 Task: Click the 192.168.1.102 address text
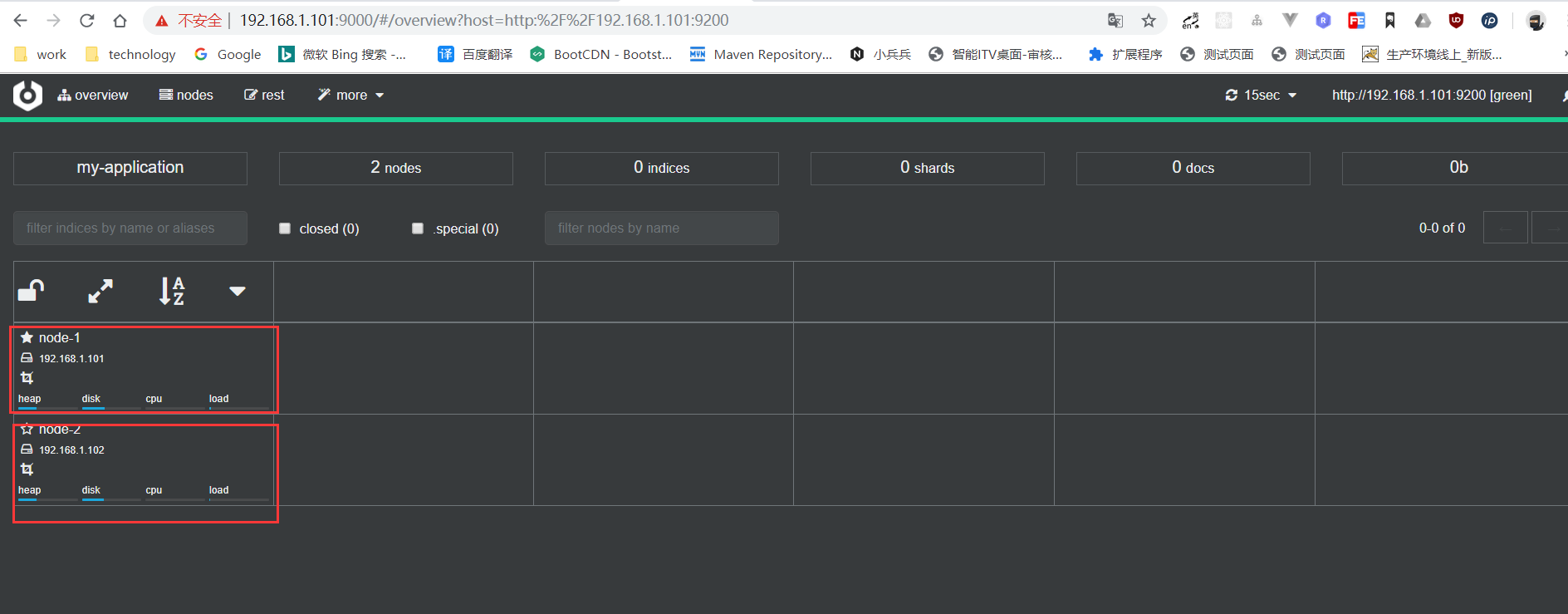point(72,450)
